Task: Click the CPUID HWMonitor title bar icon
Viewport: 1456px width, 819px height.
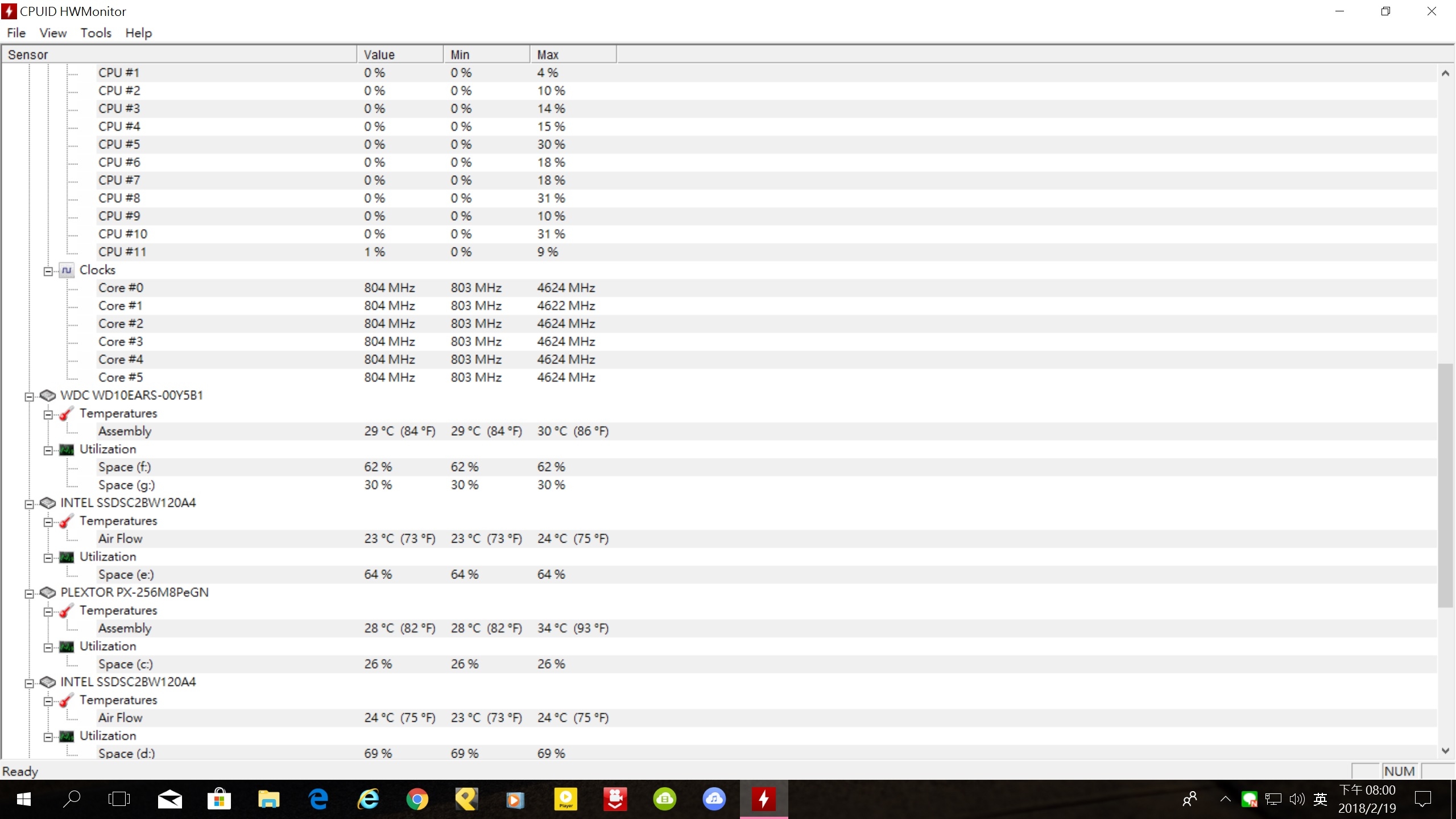Action: 9,11
